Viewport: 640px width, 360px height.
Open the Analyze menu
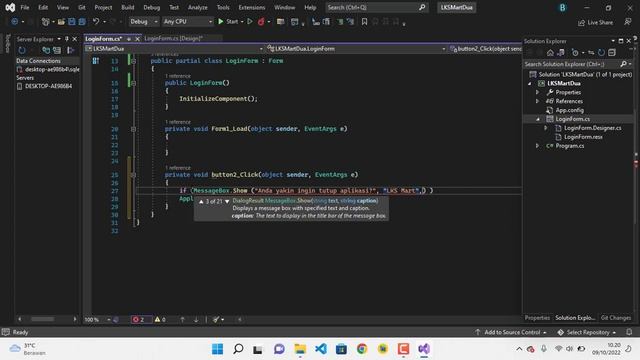198,7
